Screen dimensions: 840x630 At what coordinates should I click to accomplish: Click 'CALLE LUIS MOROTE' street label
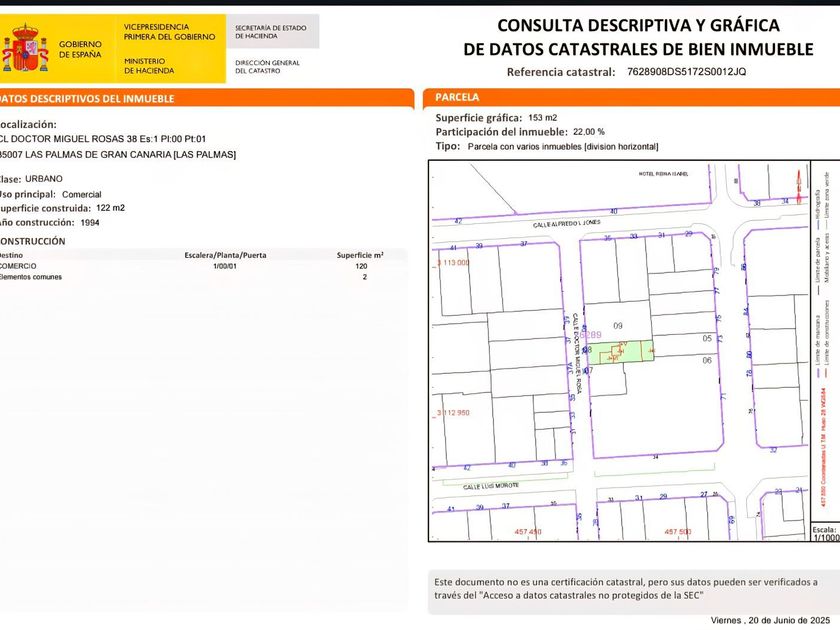click(x=491, y=486)
